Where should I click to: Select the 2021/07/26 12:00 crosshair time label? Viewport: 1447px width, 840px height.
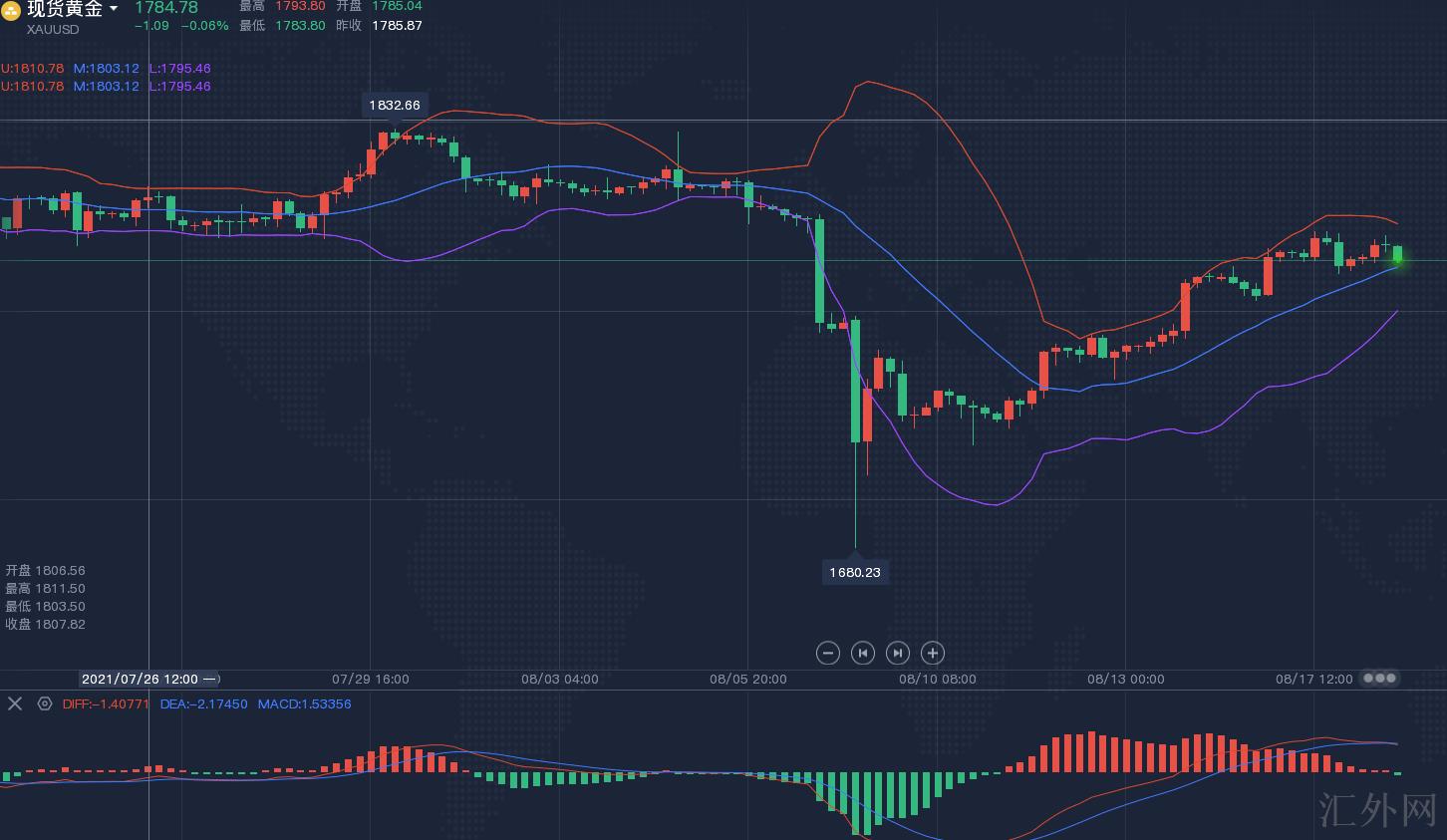pos(149,679)
